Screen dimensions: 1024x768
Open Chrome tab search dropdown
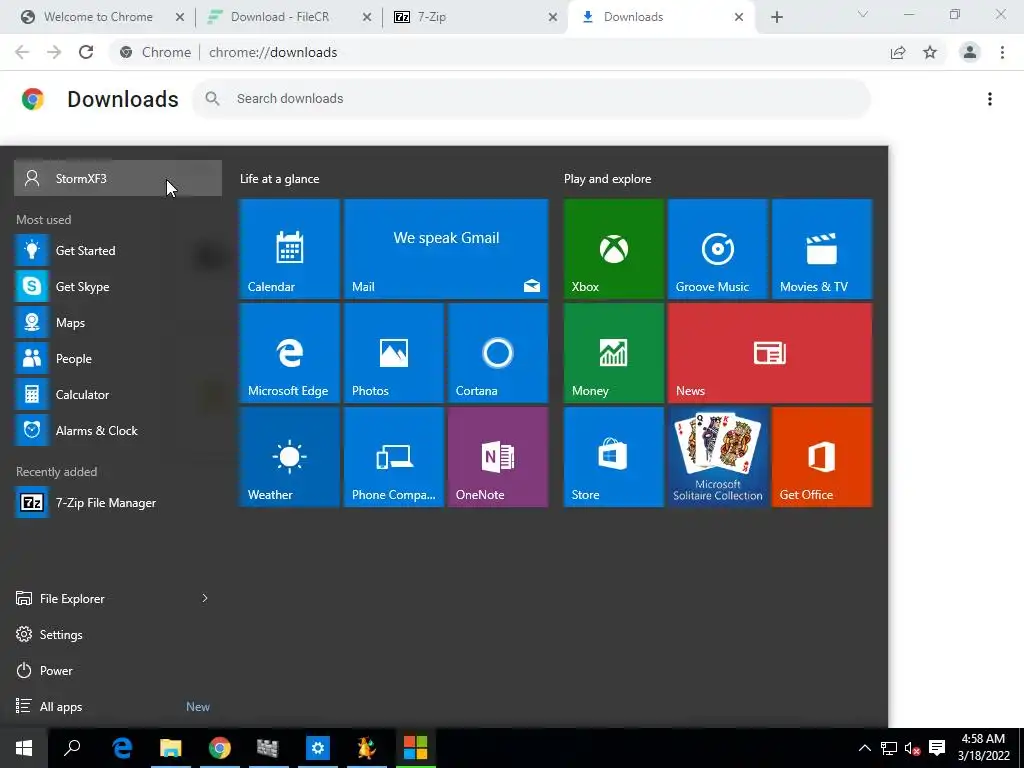coord(863,14)
